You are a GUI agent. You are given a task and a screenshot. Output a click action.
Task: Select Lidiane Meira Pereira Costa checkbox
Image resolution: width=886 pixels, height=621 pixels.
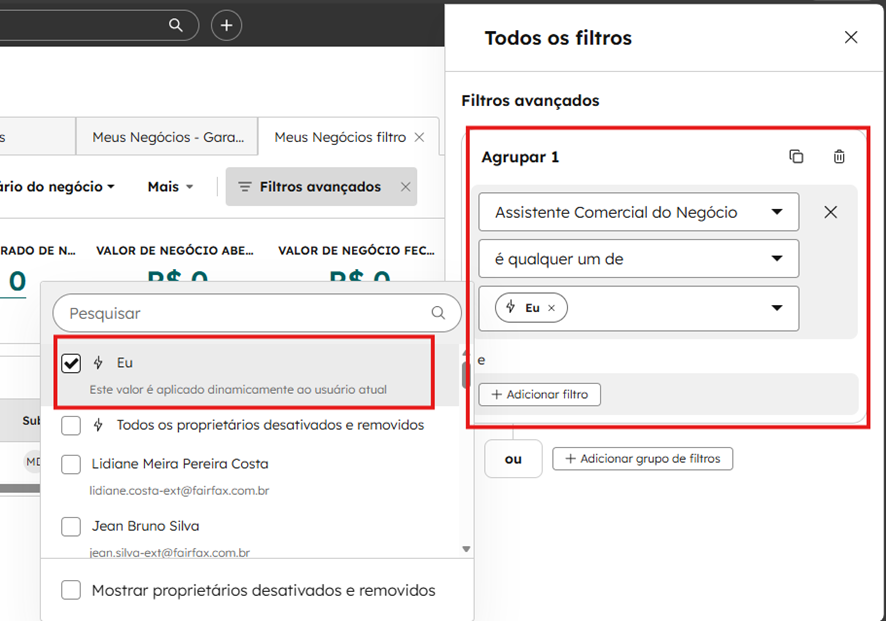pos(71,464)
